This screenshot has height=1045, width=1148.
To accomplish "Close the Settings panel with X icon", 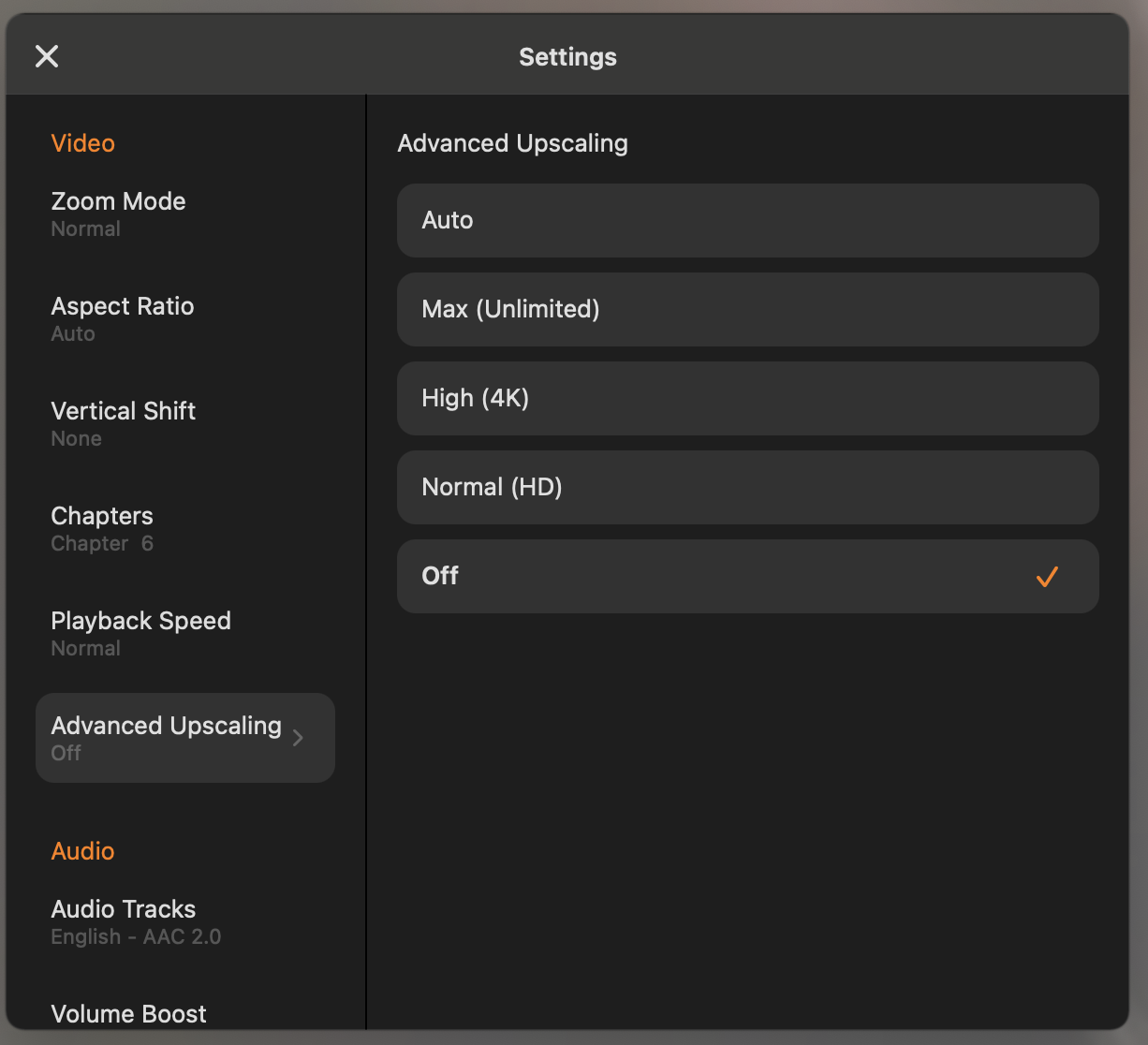I will [x=47, y=57].
